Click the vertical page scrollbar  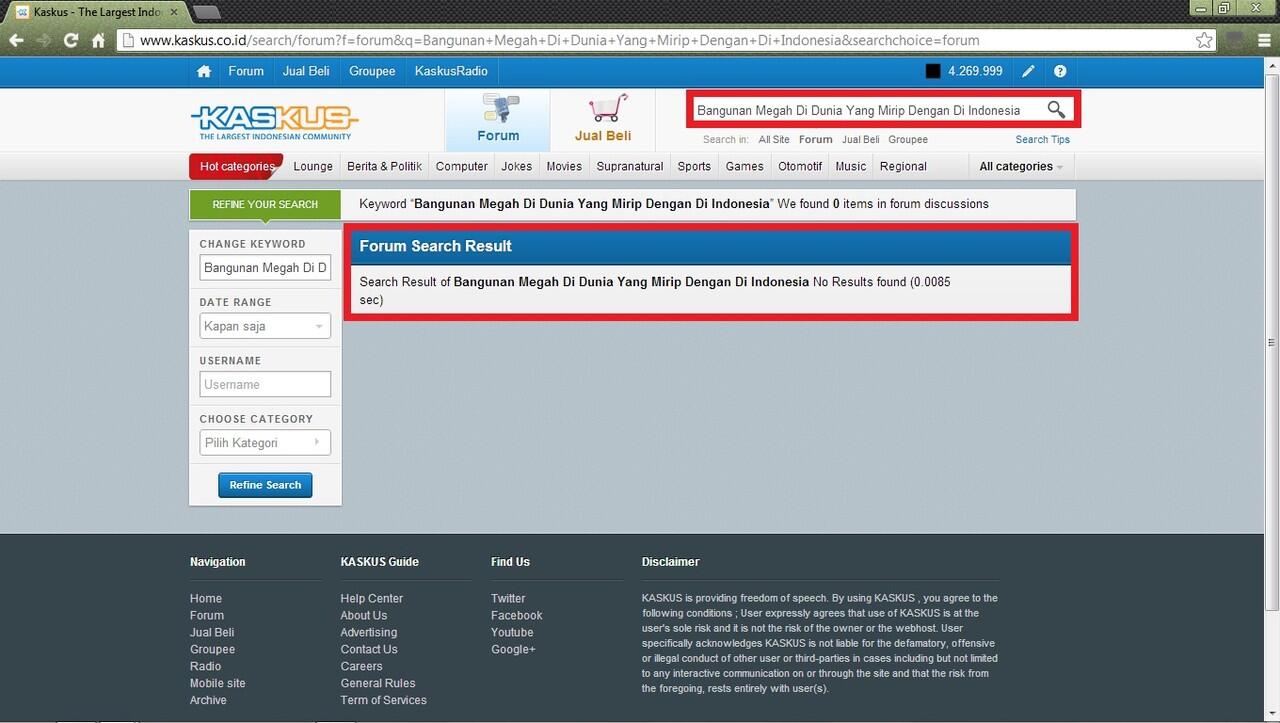(x=1272, y=342)
